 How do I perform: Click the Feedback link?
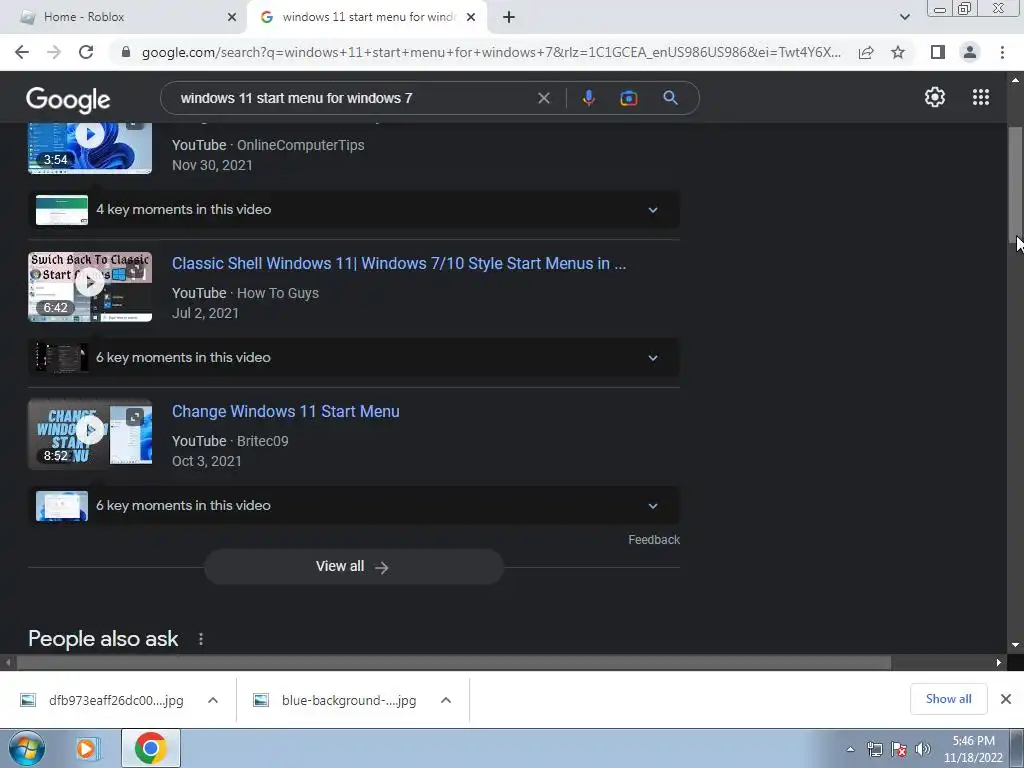tap(654, 539)
